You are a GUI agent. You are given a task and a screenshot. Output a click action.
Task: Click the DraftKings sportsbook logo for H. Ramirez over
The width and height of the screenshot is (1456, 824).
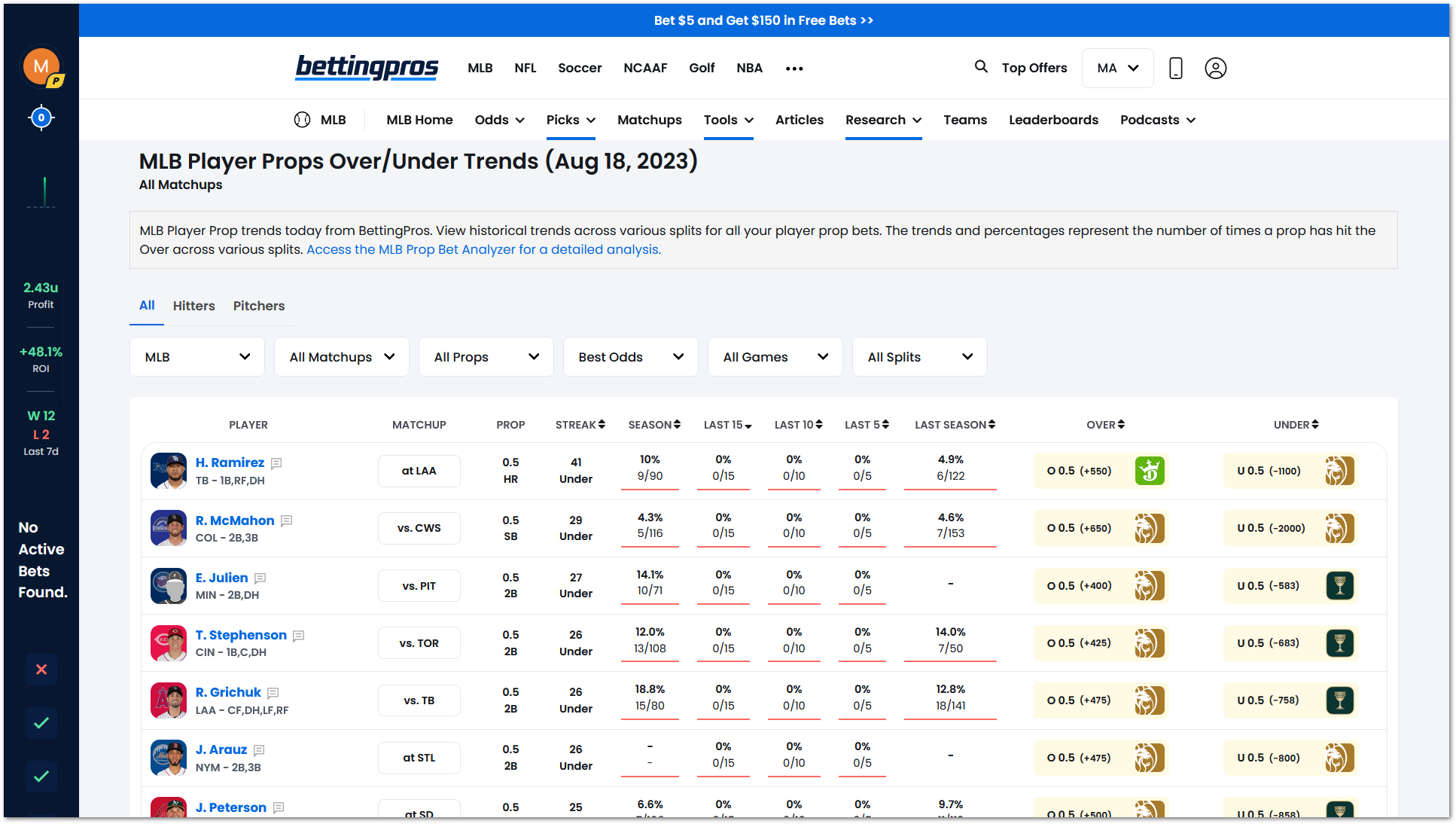(1150, 471)
